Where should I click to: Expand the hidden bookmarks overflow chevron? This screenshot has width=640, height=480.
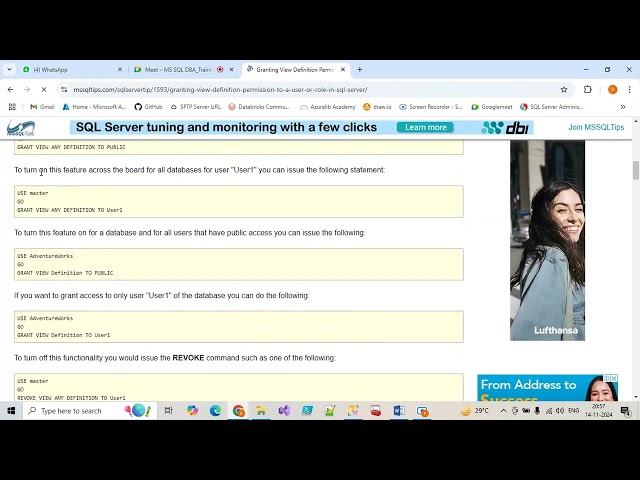(623, 106)
